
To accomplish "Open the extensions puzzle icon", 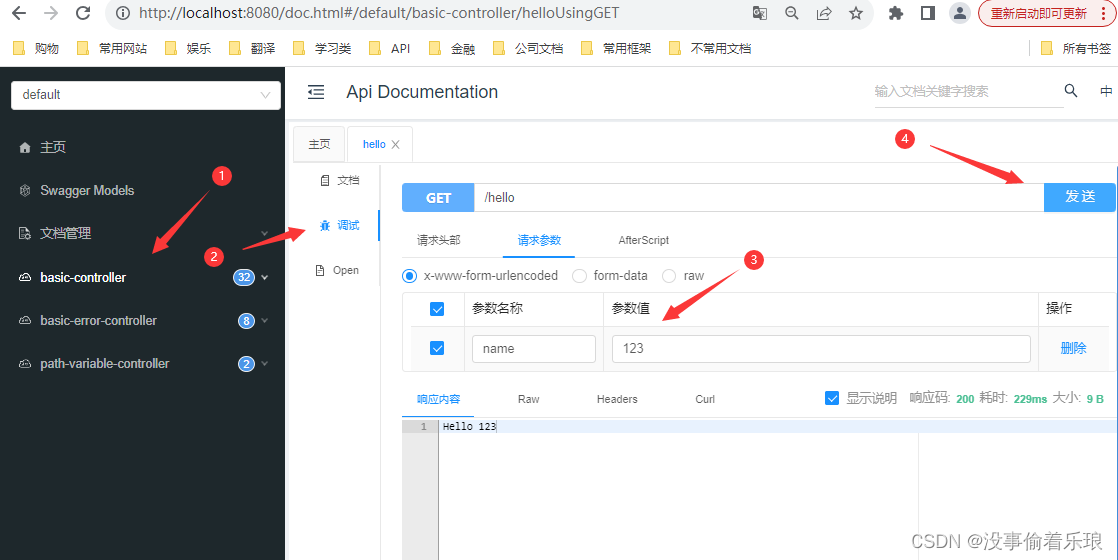I will (896, 13).
